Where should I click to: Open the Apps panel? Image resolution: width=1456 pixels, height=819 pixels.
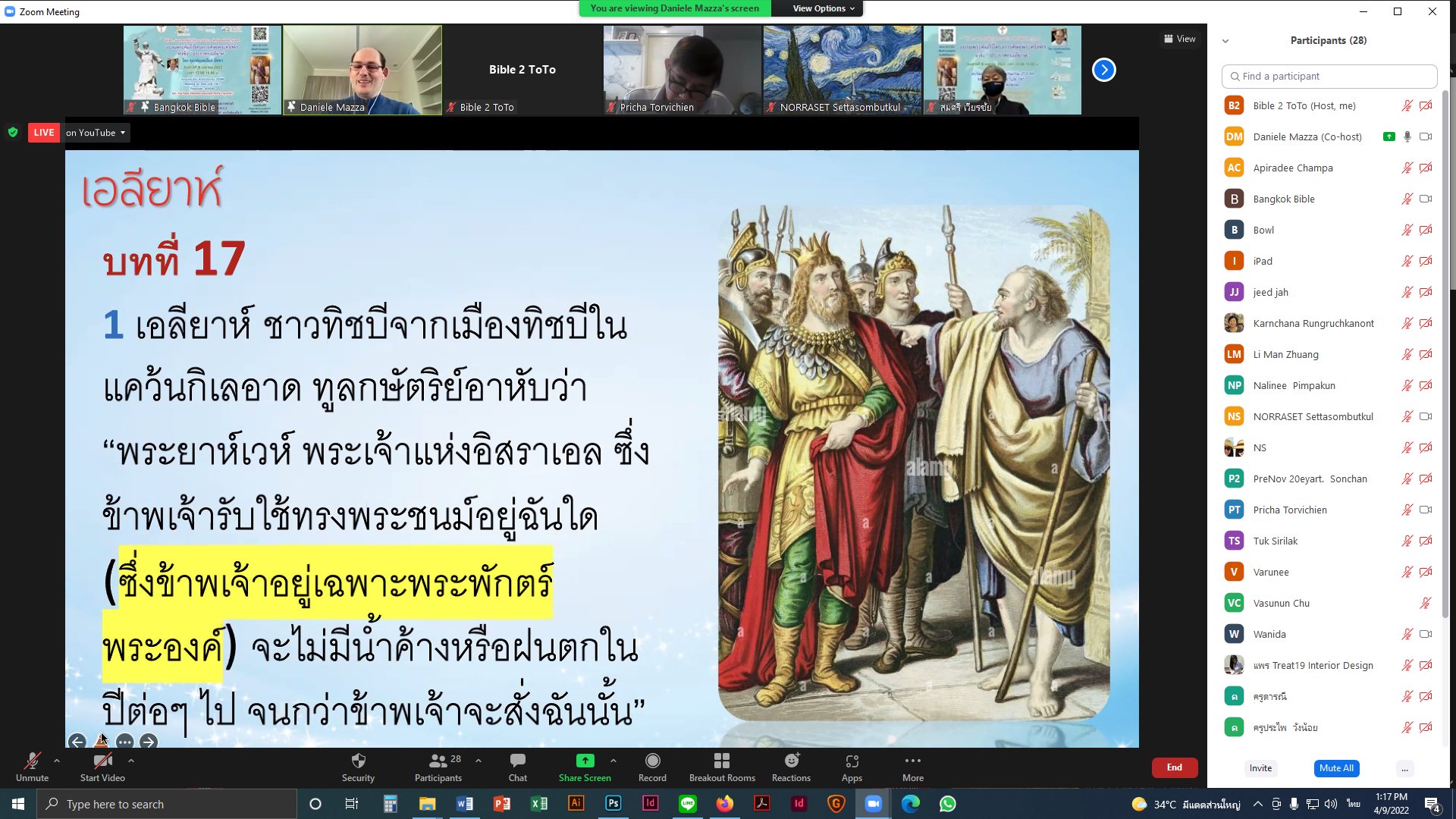pyautogui.click(x=852, y=767)
